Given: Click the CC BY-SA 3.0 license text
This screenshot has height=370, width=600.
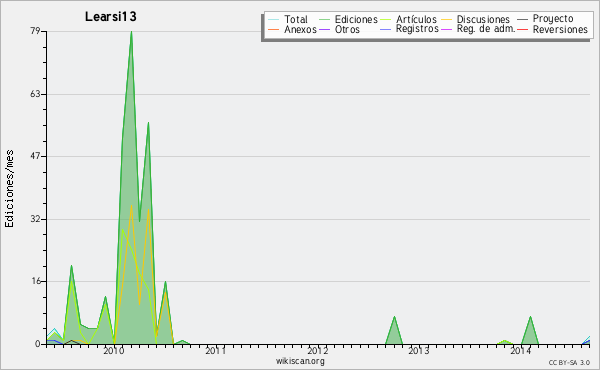Looking at the screenshot, I should pos(569,362).
